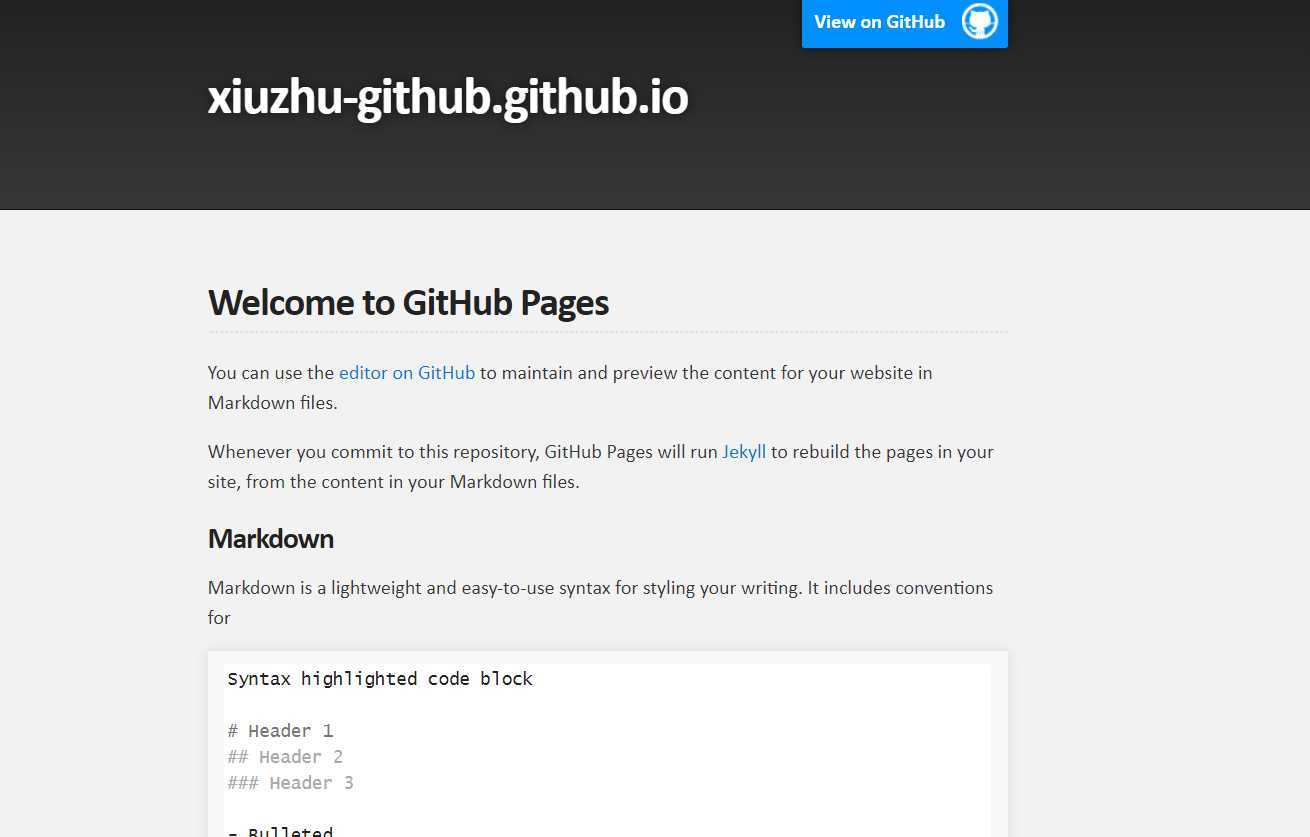Click the GitHub octocat icon
This screenshot has height=837, width=1310.
tap(980, 21)
